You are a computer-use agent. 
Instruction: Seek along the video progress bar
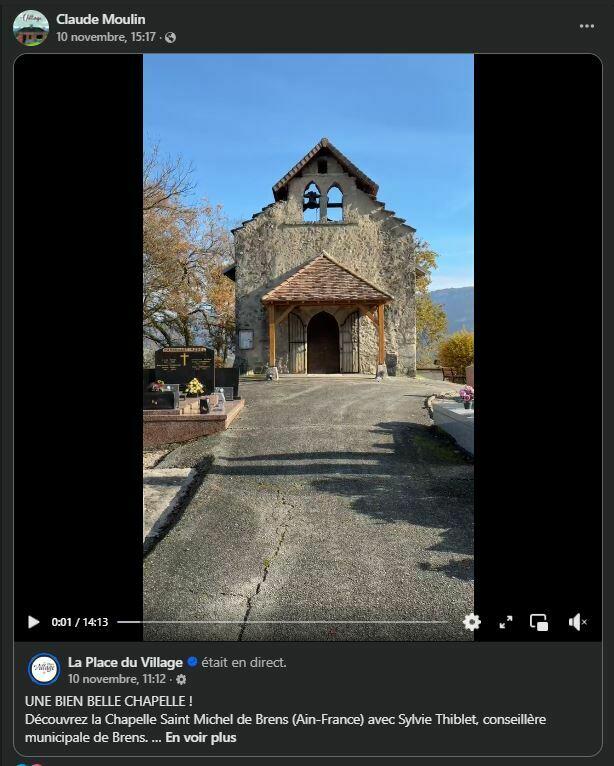283,622
